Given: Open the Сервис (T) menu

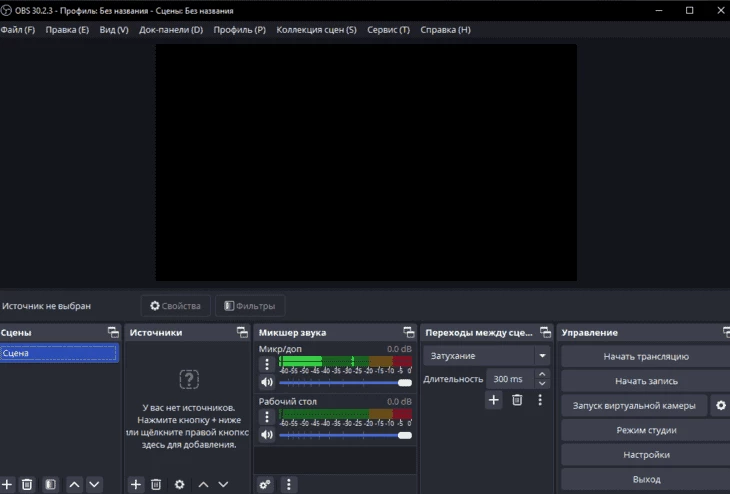Looking at the screenshot, I should (388, 30).
